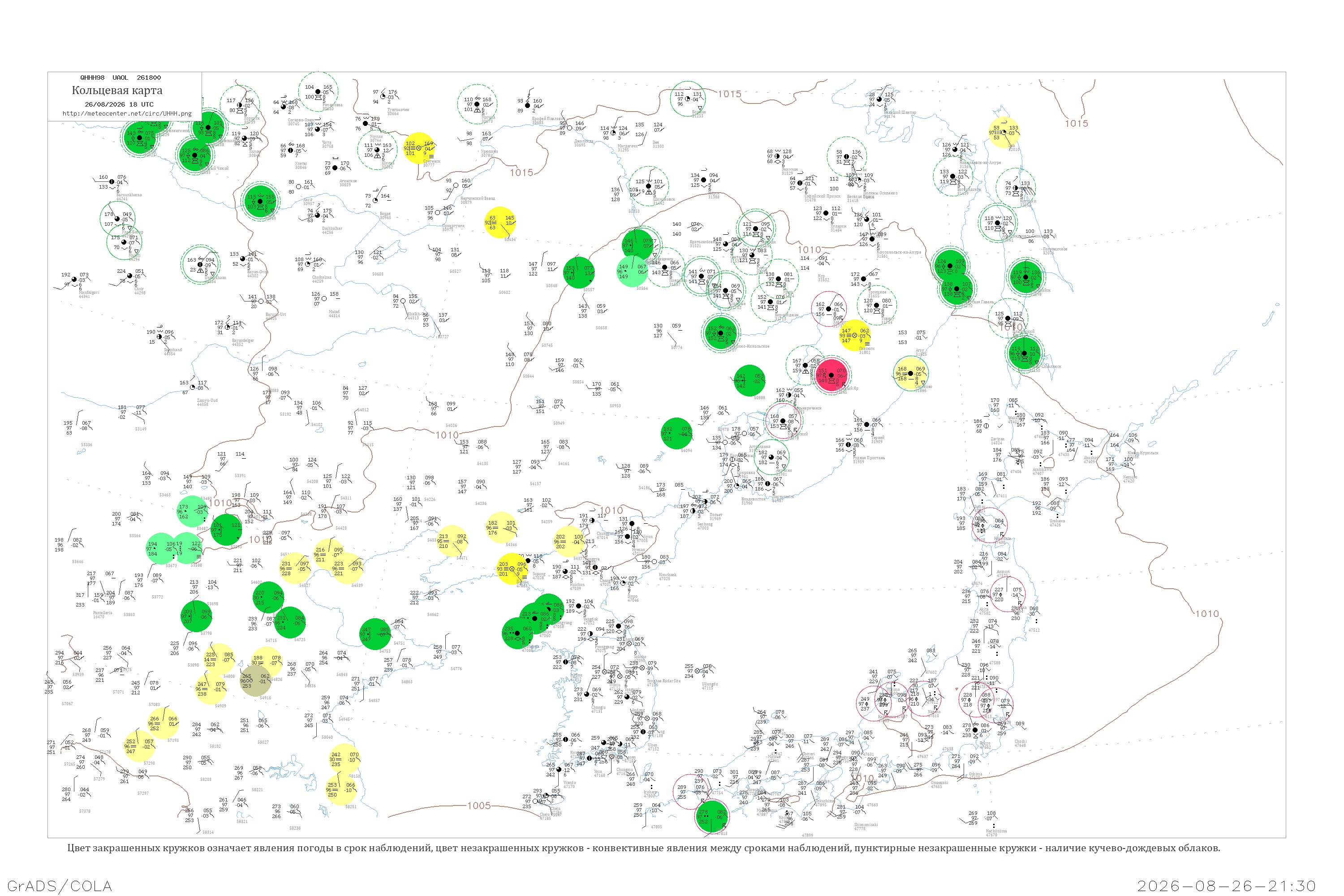The width and height of the screenshot is (1344, 896).
Task: Click the "1005" isobar label
Action: click(479, 806)
